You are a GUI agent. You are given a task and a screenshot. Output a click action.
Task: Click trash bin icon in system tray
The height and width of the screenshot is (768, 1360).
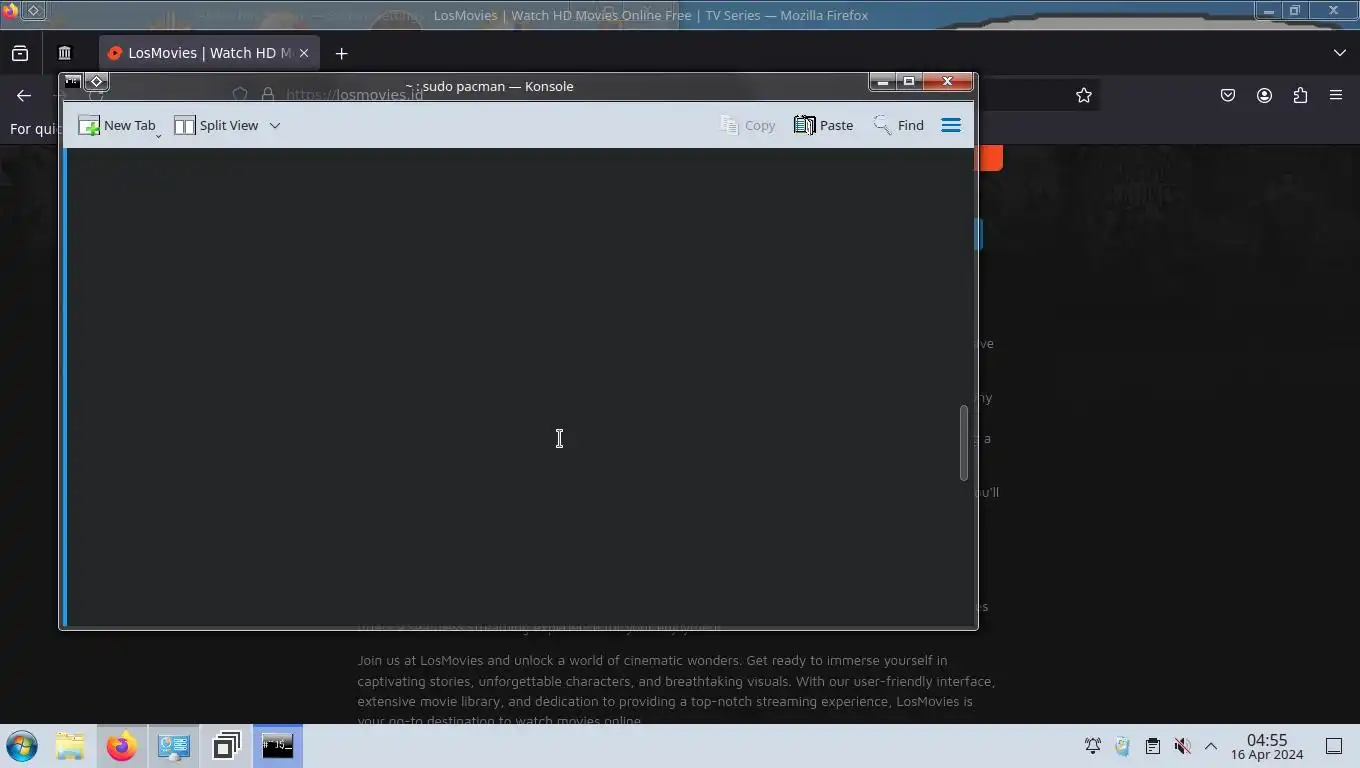(1122, 746)
